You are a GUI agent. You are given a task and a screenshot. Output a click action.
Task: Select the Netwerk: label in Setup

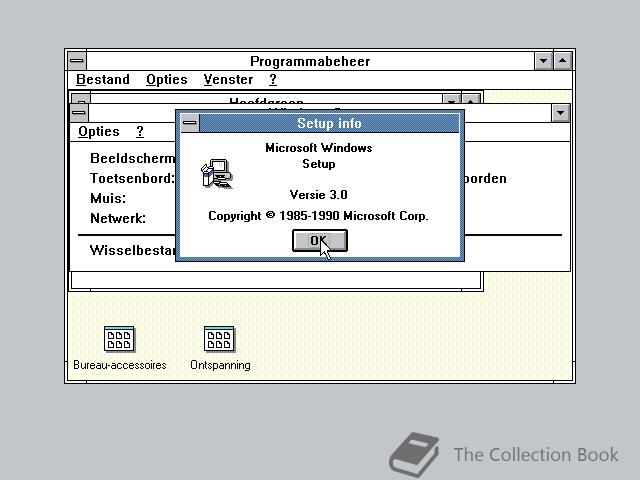click(118, 218)
